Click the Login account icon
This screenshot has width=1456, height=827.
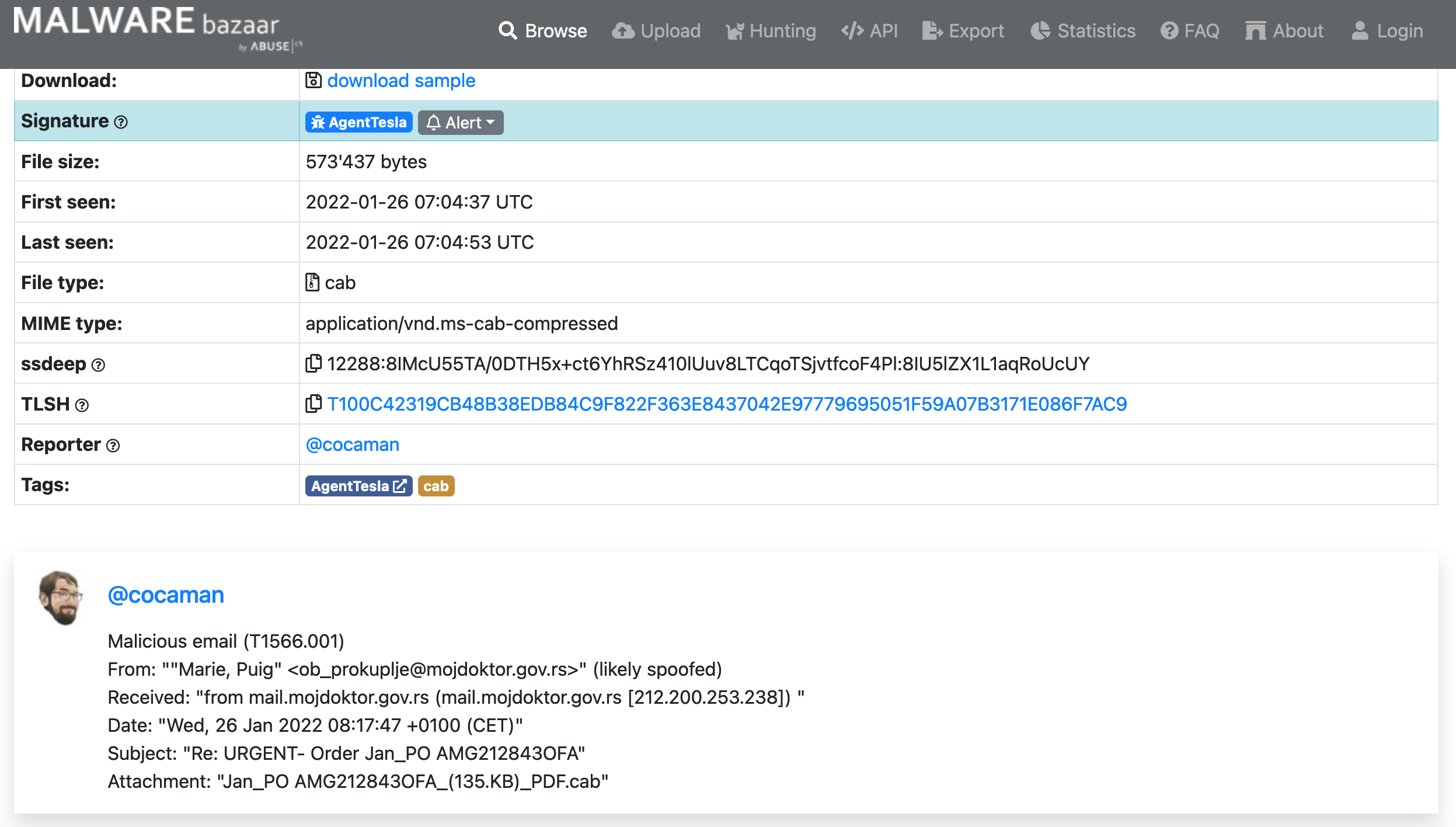pos(1359,30)
